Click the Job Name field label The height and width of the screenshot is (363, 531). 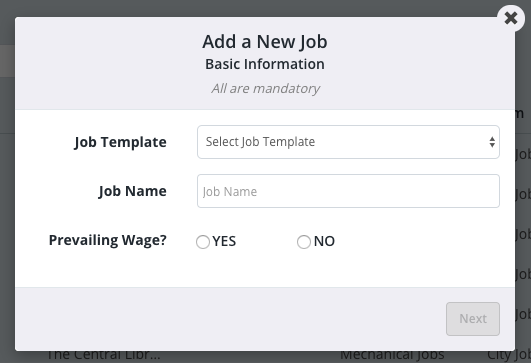click(133, 191)
